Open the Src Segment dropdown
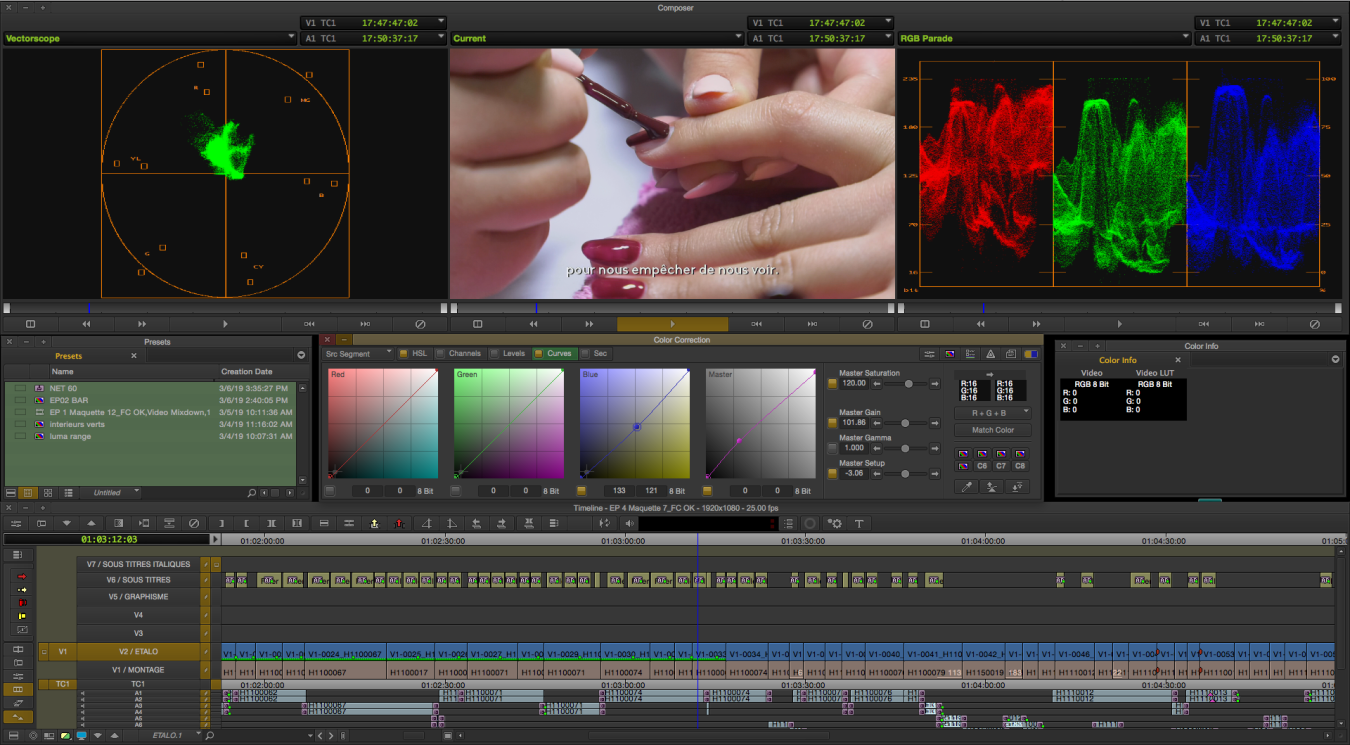1350x745 pixels. (359, 354)
